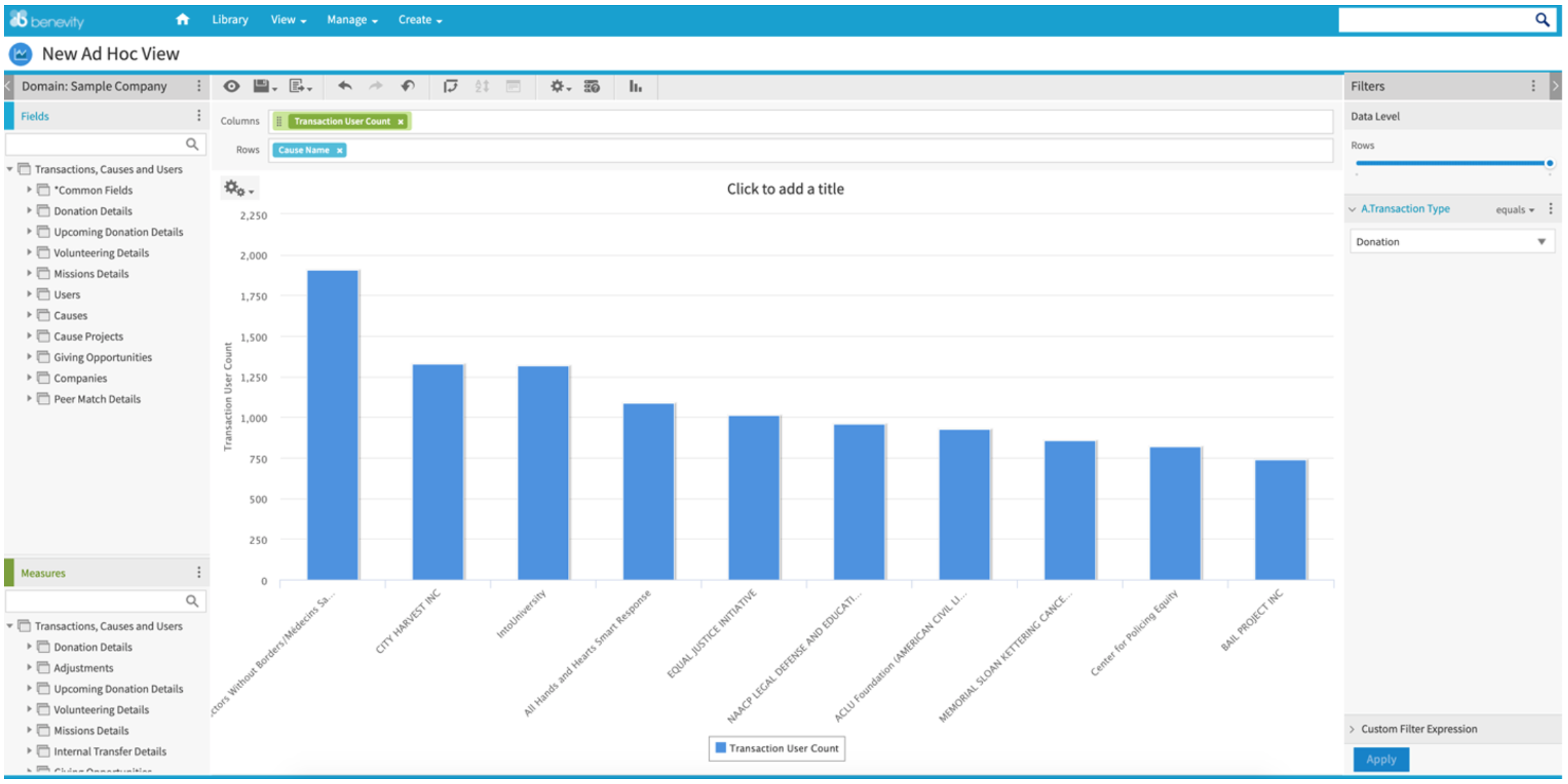
Task: Expand Adjustments measures folder
Action: point(29,667)
